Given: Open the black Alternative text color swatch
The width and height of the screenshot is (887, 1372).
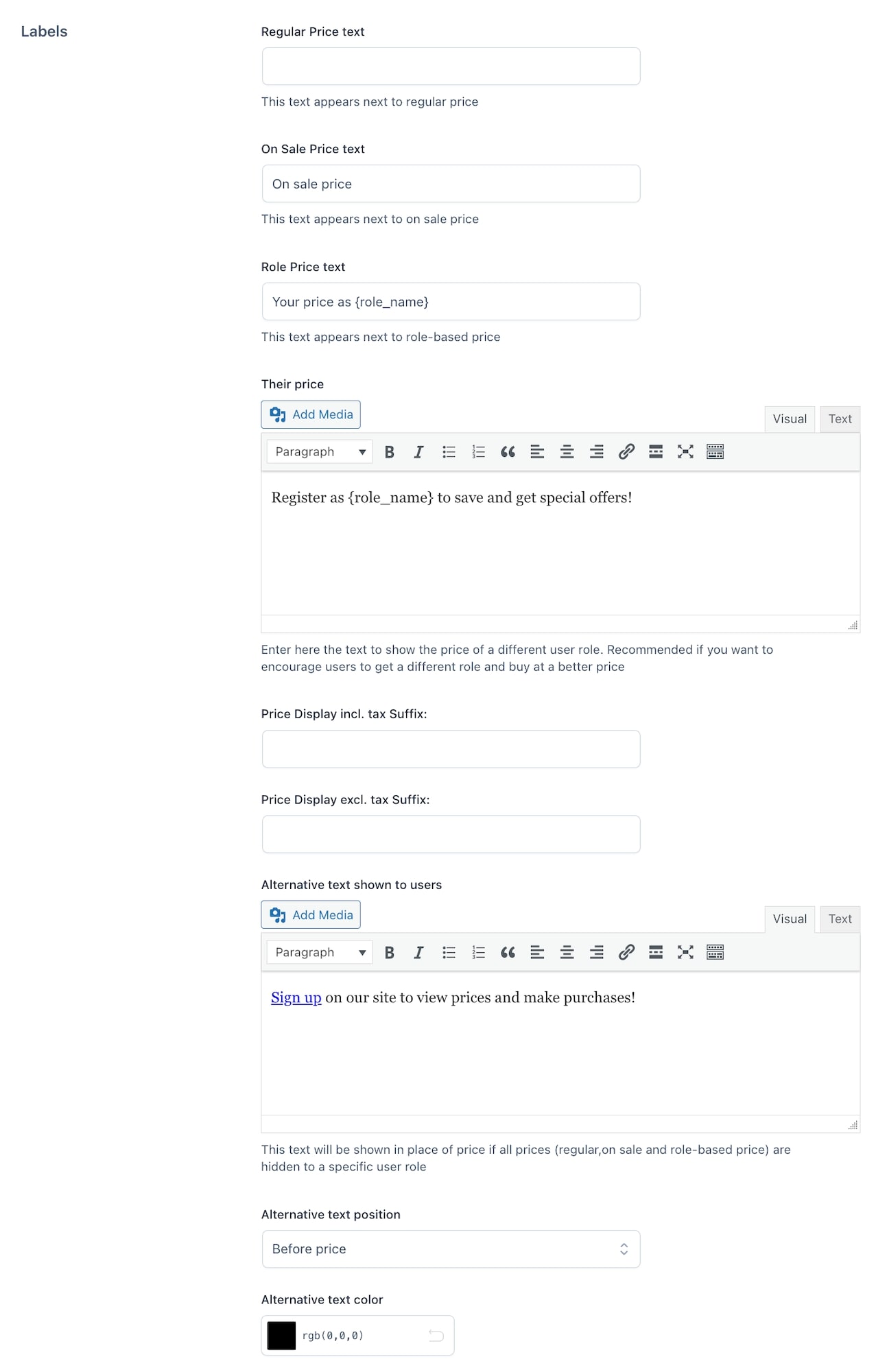Looking at the screenshot, I should 281,1336.
